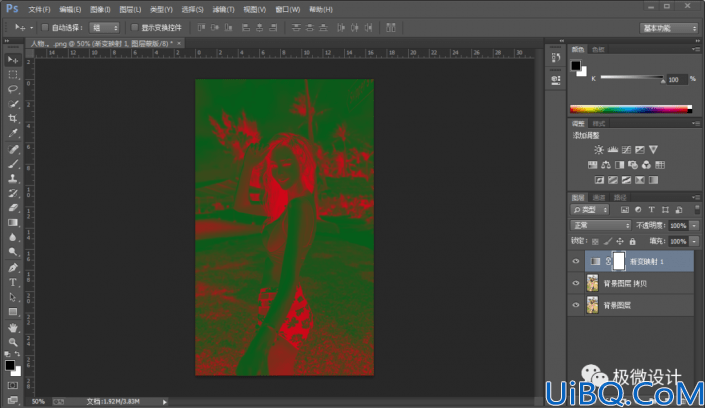Viewport: 705px width, 408px height.
Task: Add a Levels adjustment layer
Action: [612, 150]
